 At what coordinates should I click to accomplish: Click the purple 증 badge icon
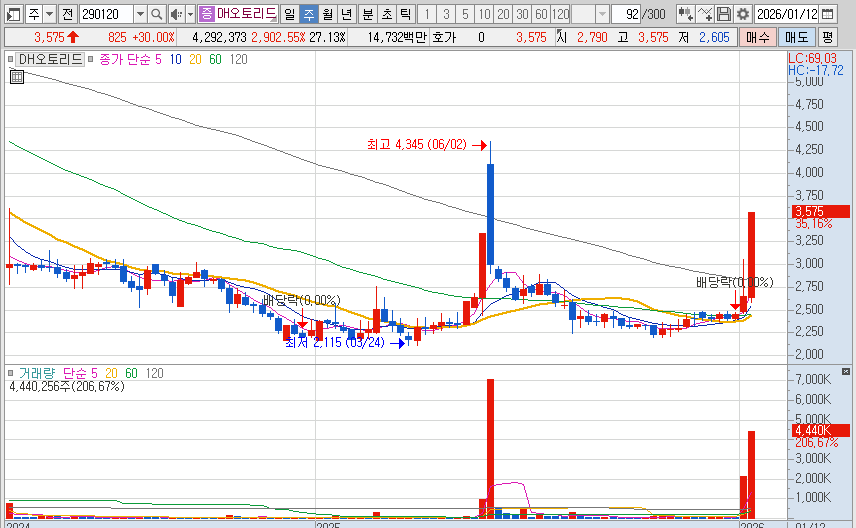pyautogui.click(x=206, y=14)
